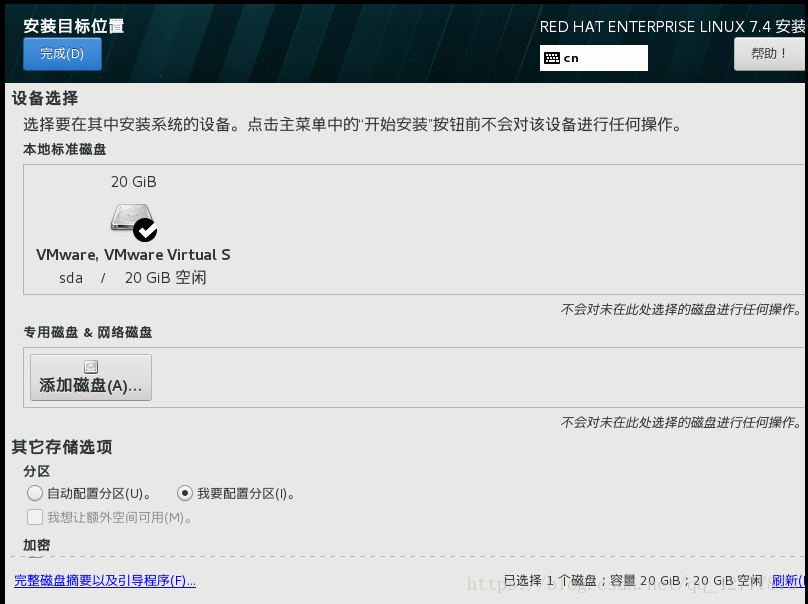Click the small disk icon in 添加磁盘 button

click(91, 366)
